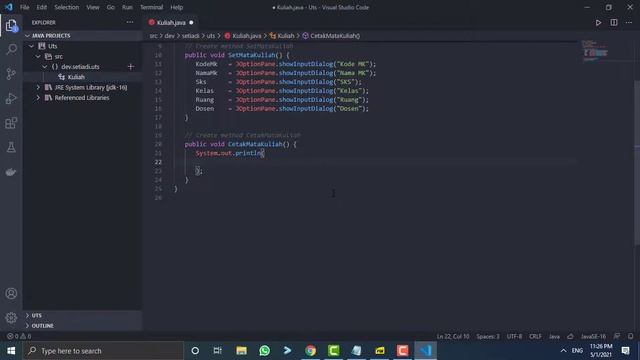This screenshot has height=360, width=640.
Task: Open the Terminal menu
Action: click(151, 7)
